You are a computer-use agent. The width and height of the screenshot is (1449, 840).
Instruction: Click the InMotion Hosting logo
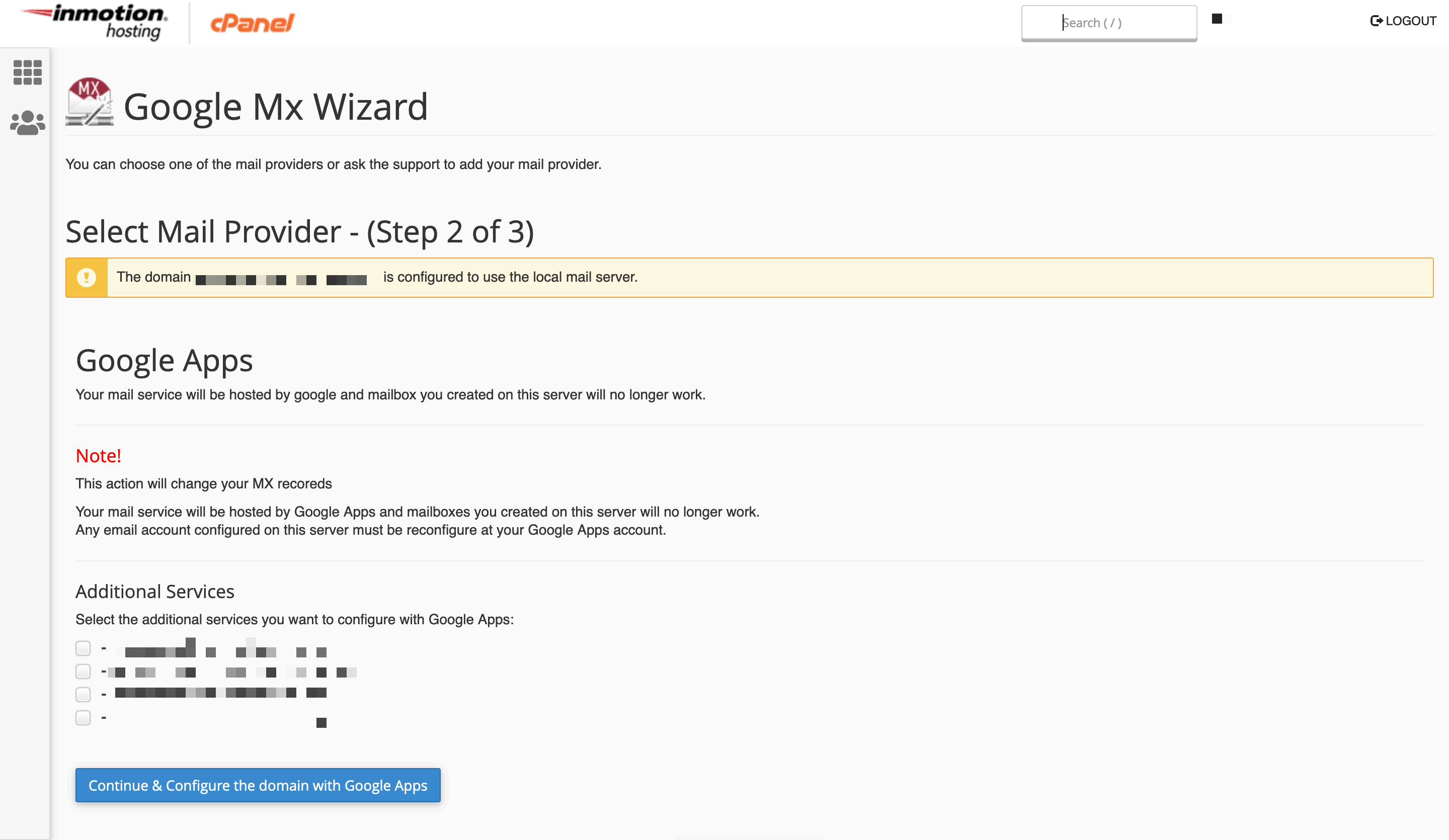point(94,22)
